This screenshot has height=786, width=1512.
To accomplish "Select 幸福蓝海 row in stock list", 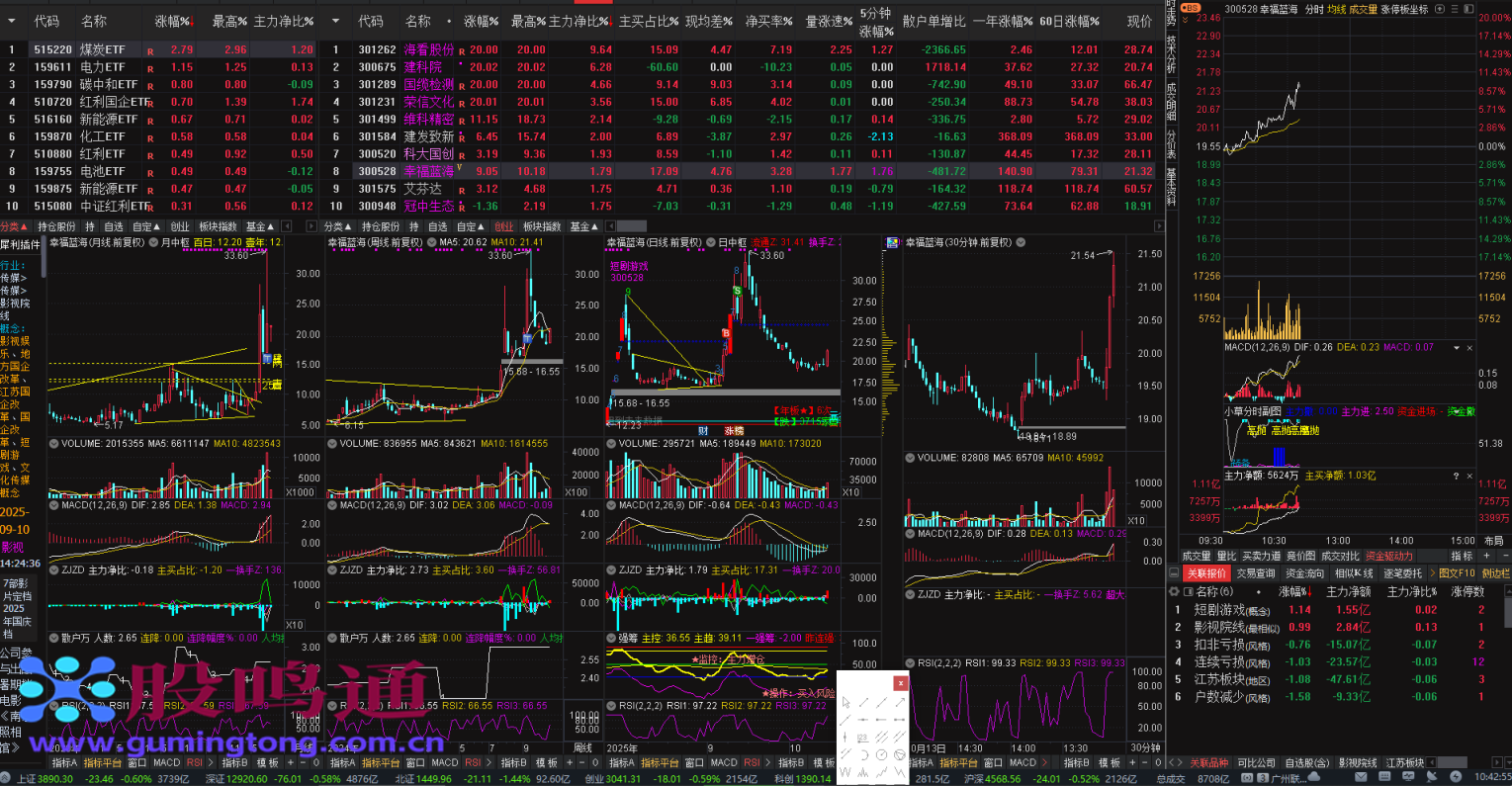I will tap(428, 171).
